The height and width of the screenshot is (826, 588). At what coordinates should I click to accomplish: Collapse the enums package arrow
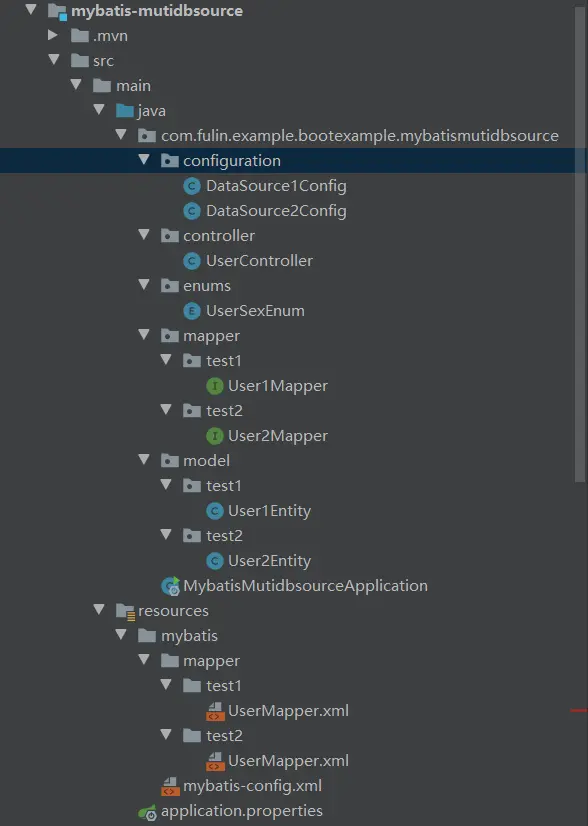tap(144, 284)
